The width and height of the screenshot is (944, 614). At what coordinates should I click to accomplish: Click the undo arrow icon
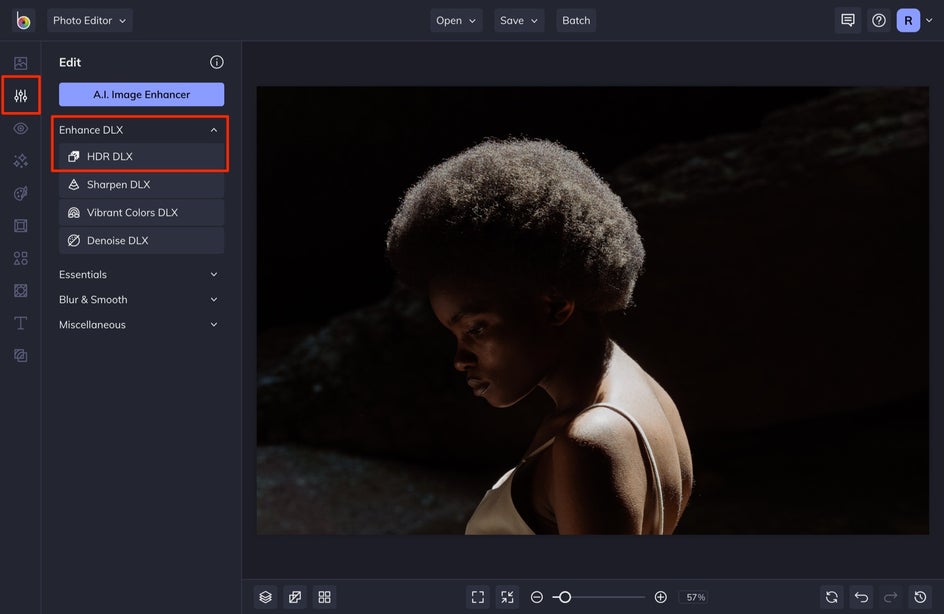[862, 597]
